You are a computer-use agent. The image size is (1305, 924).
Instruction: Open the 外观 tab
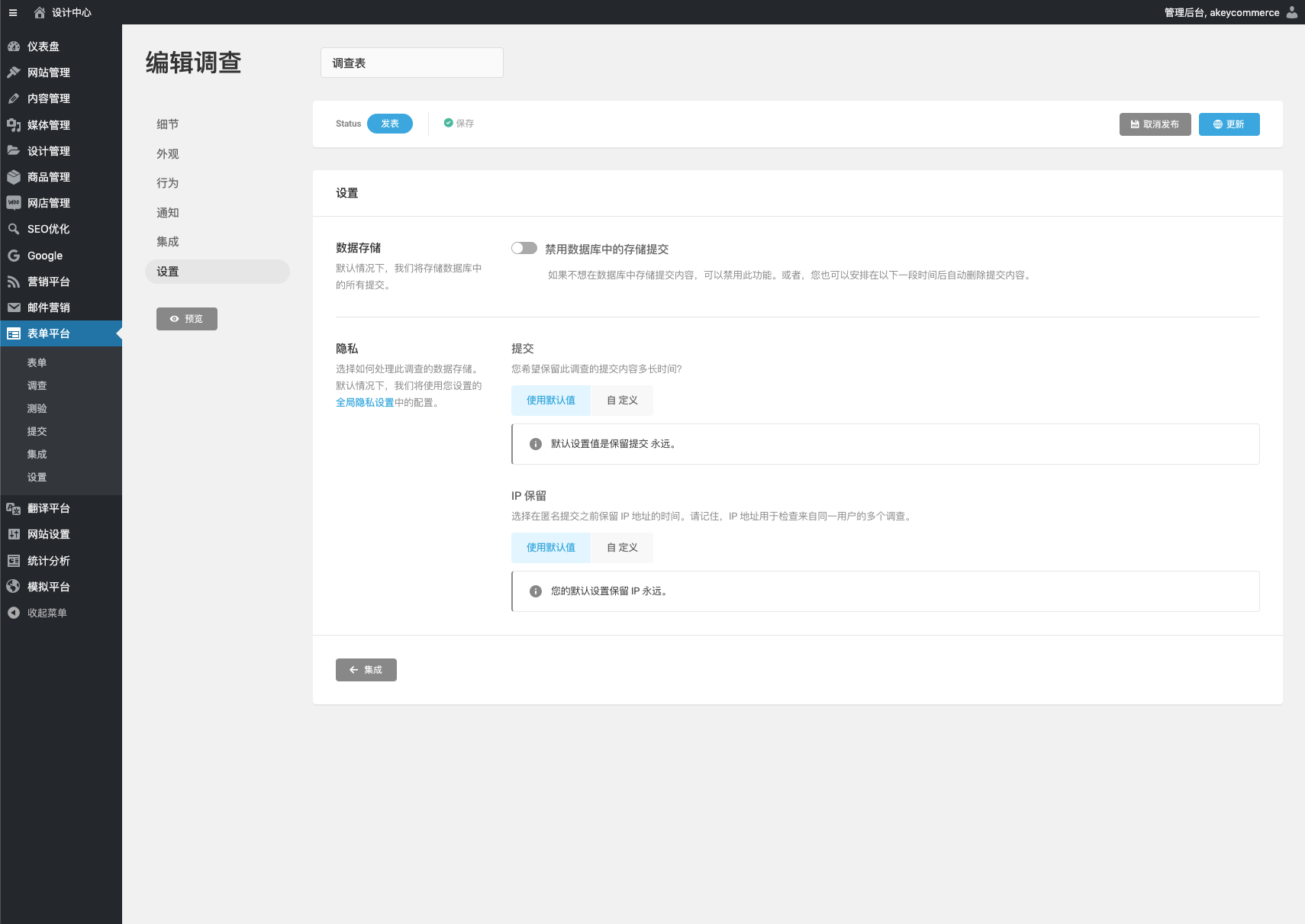[168, 154]
